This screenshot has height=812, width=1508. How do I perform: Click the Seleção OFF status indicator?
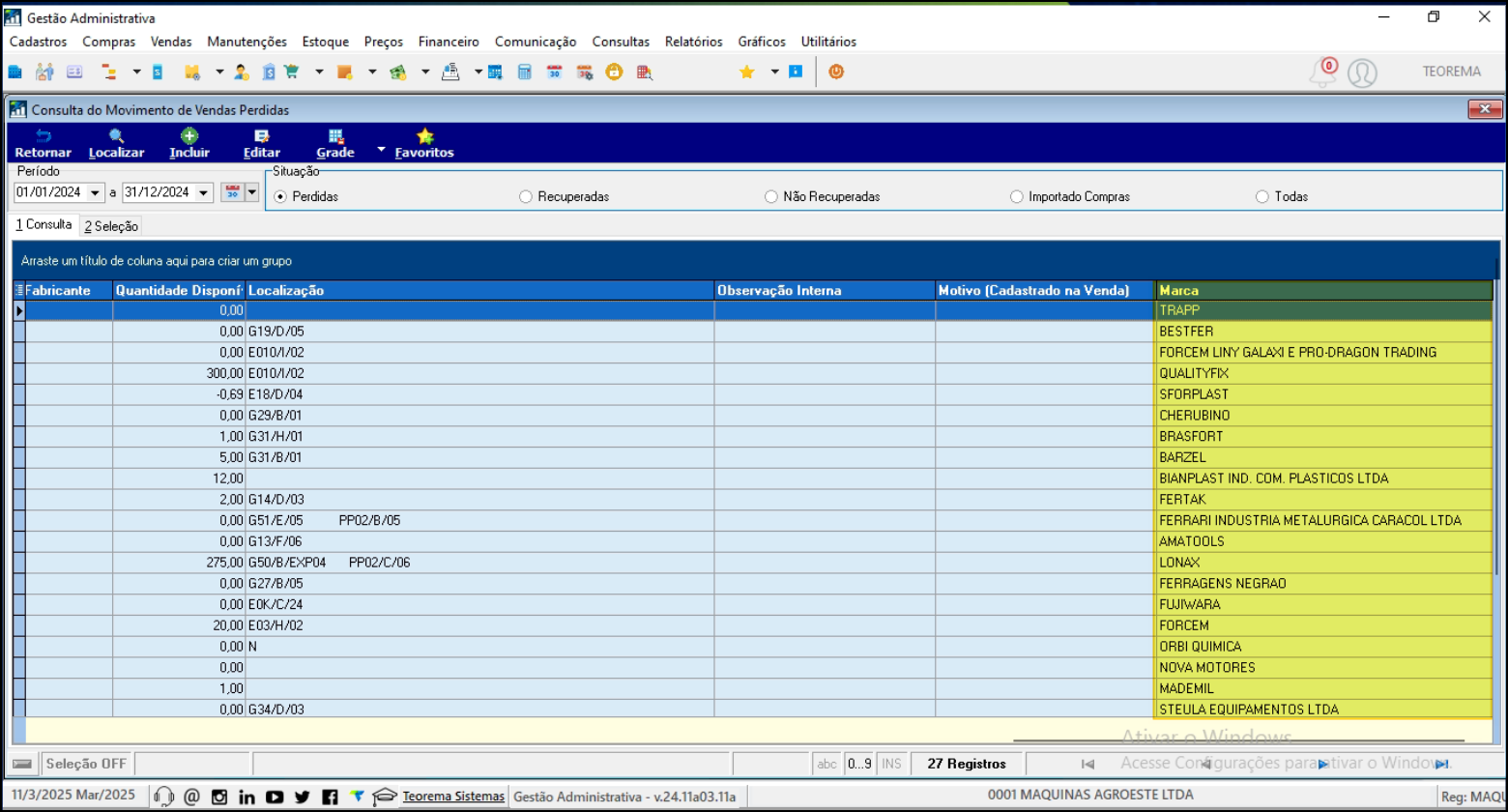click(x=87, y=764)
